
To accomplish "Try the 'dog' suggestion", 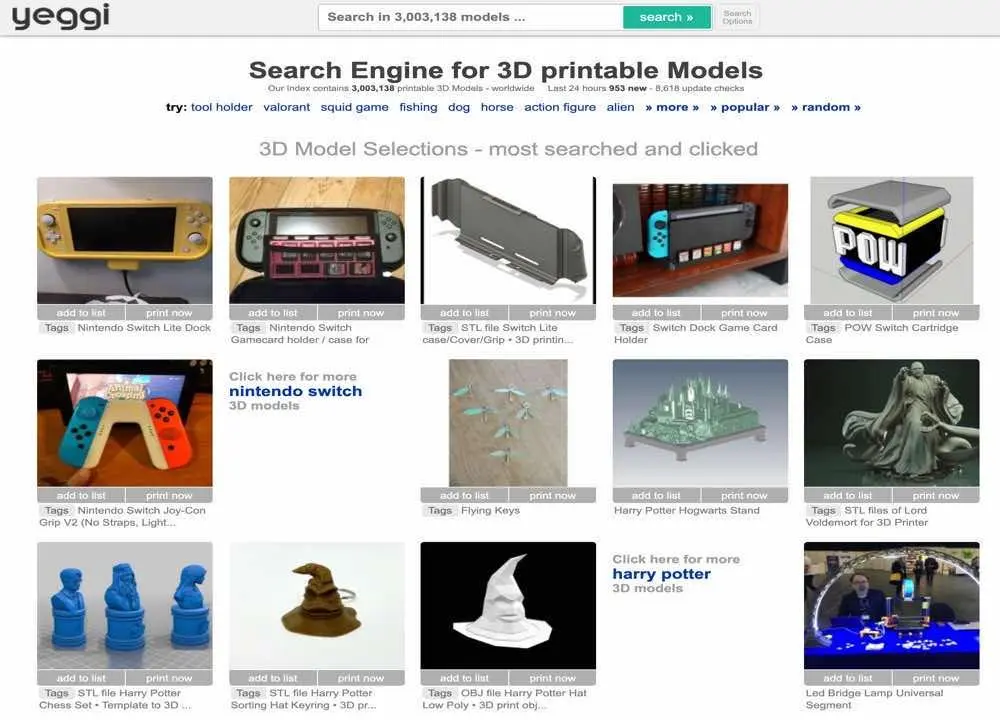I will [459, 107].
